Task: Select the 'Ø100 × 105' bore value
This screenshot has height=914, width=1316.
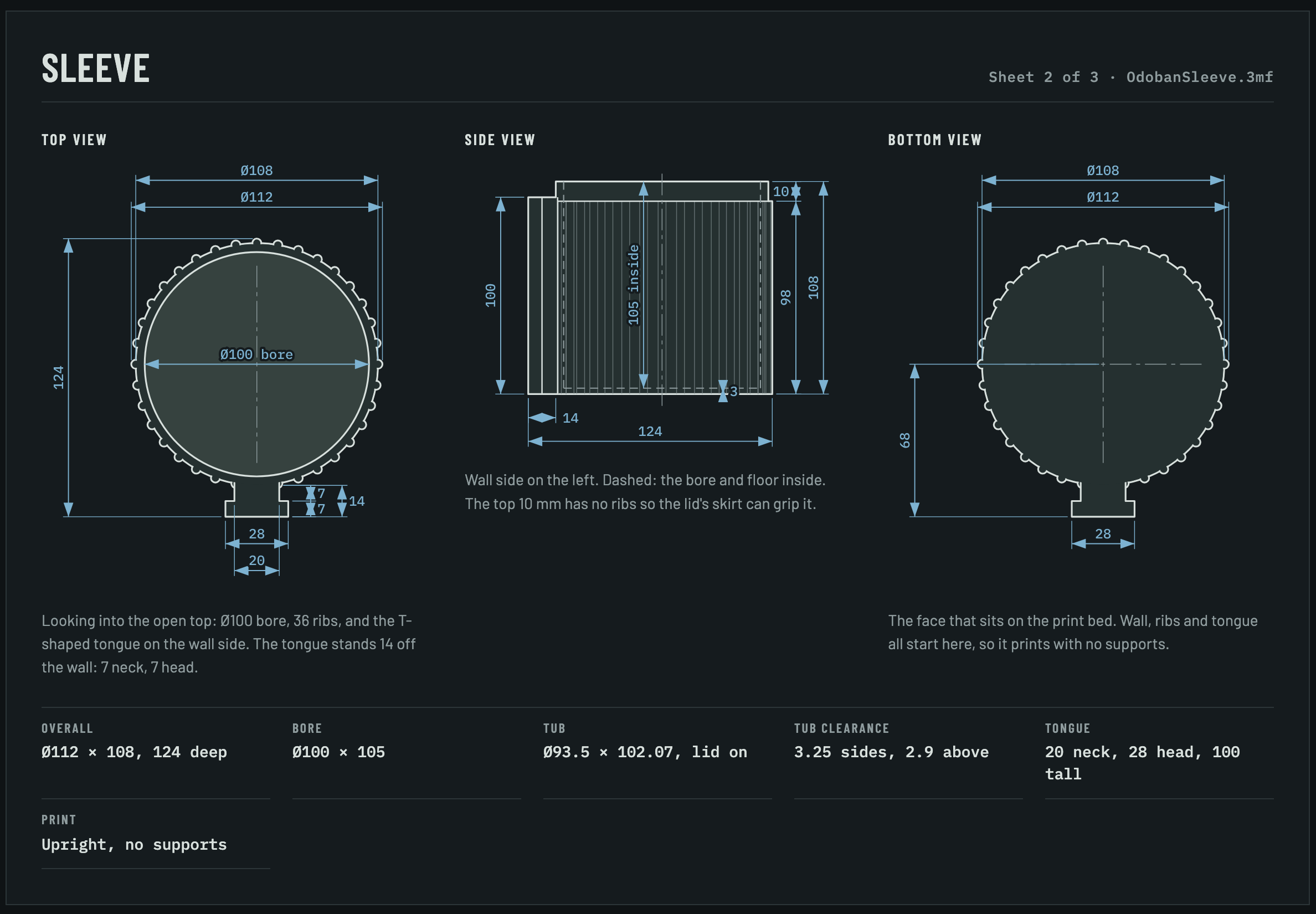Action: click(338, 752)
